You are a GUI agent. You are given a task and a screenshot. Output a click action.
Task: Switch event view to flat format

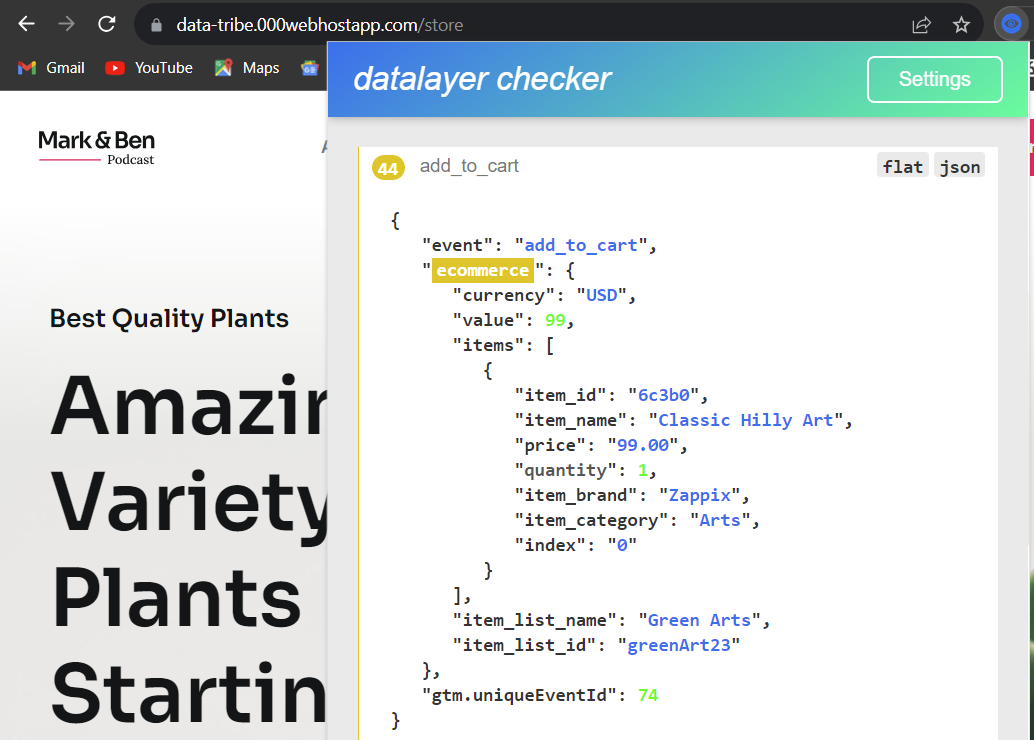[x=902, y=166]
